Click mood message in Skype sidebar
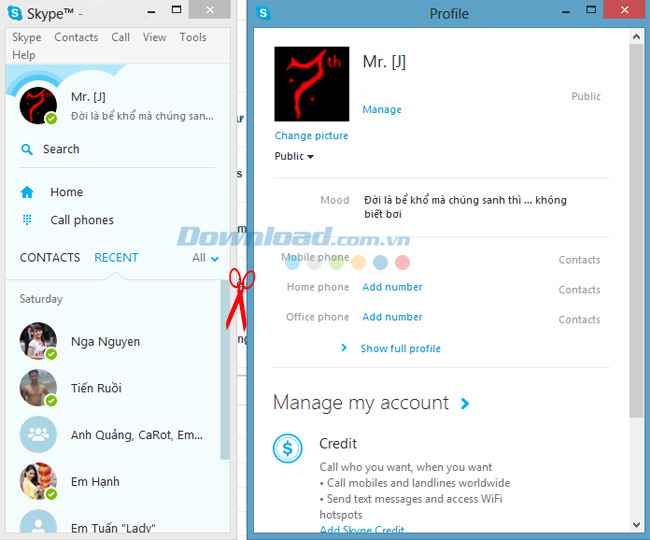This screenshot has height=540, width=650. pyautogui.click(x=142, y=116)
